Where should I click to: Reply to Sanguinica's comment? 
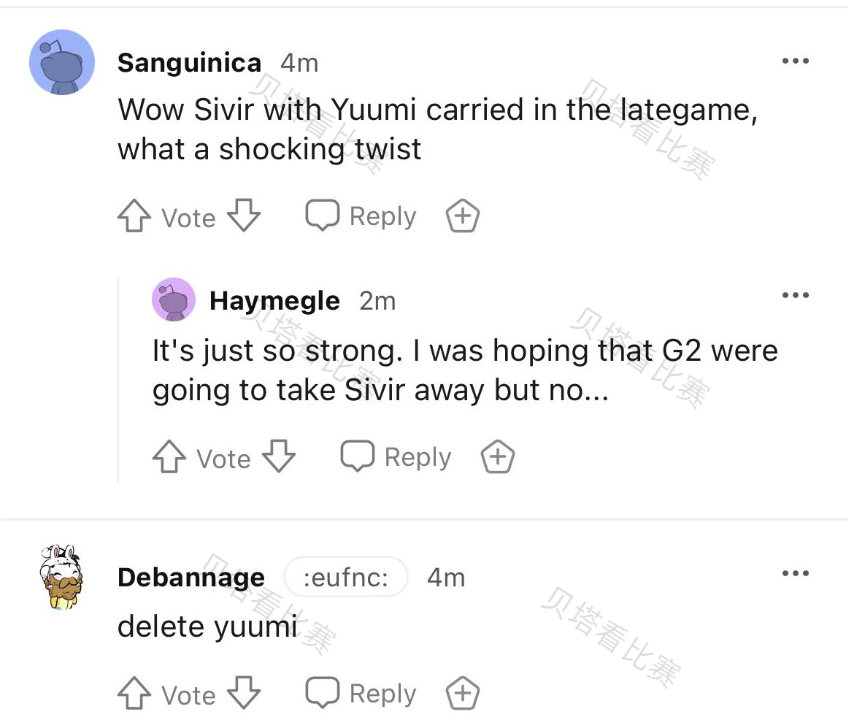[x=361, y=216]
